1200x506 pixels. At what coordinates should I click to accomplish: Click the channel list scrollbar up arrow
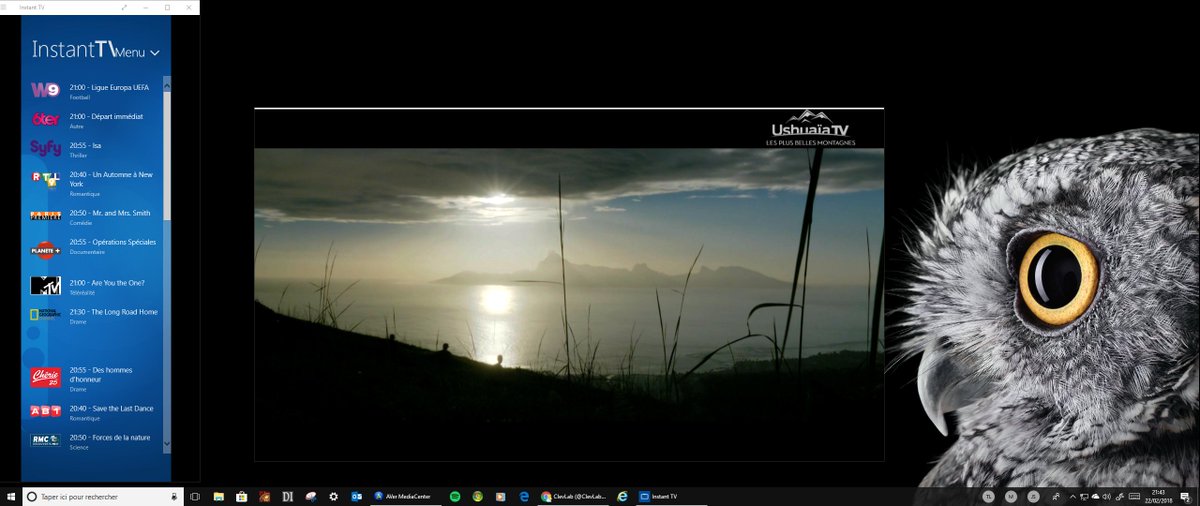point(167,85)
